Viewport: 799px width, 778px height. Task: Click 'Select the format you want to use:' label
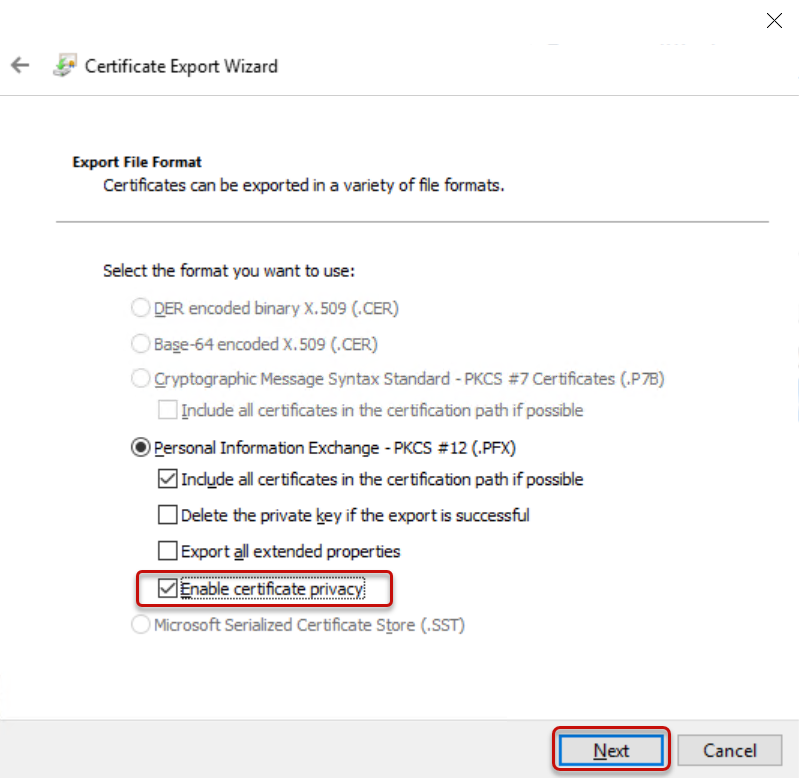pyautogui.click(x=229, y=271)
